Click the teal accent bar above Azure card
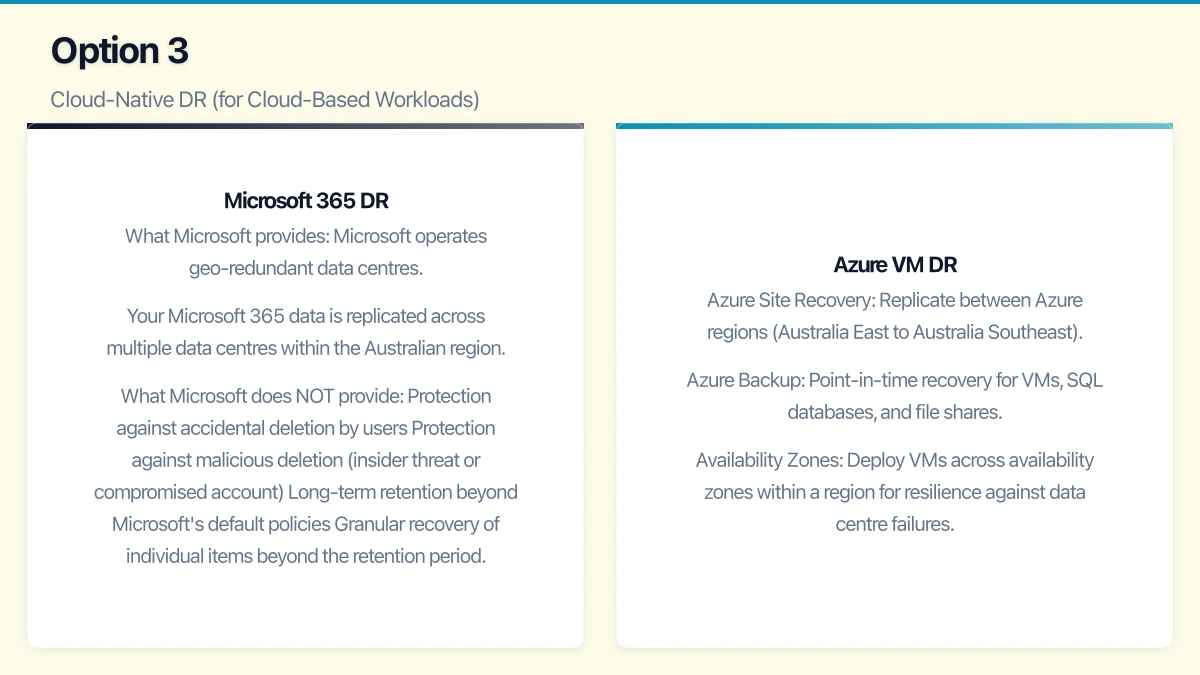Image resolution: width=1200 pixels, height=675 pixels. 894,126
